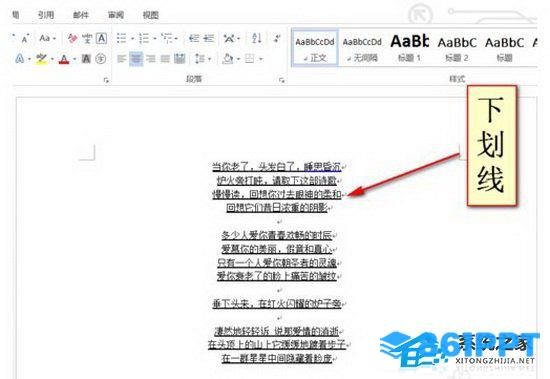Expand the bullet list dropdown arrow
The height and width of the screenshot is (379, 550).
[x=133, y=38]
